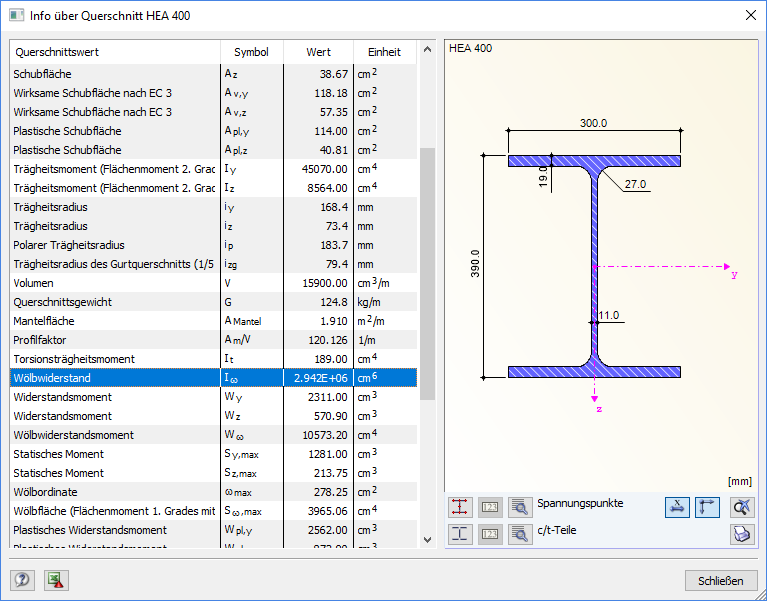Export table to Excel icon

pyautogui.click(x=56, y=580)
